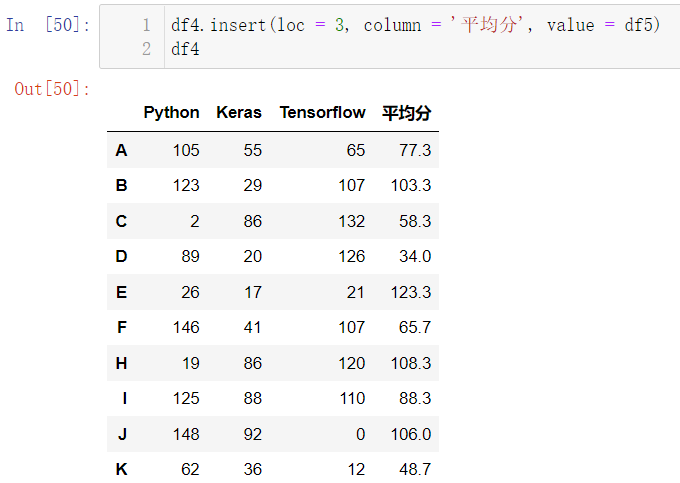
Task: Click Python value 105 in row A
Action: coord(186,150)
